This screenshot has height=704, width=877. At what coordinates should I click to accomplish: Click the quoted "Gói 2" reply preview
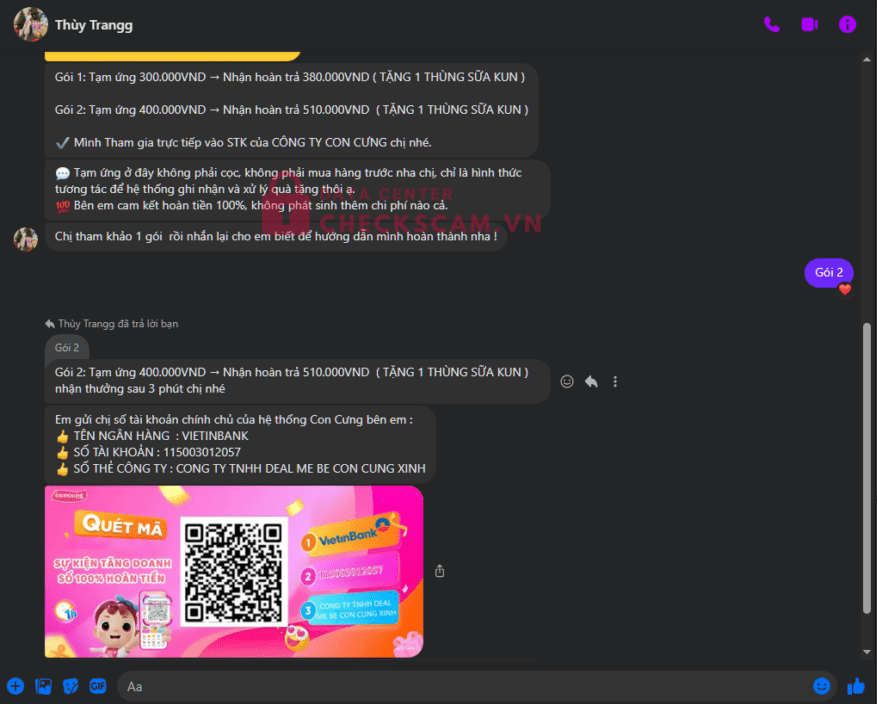(67, 347)
